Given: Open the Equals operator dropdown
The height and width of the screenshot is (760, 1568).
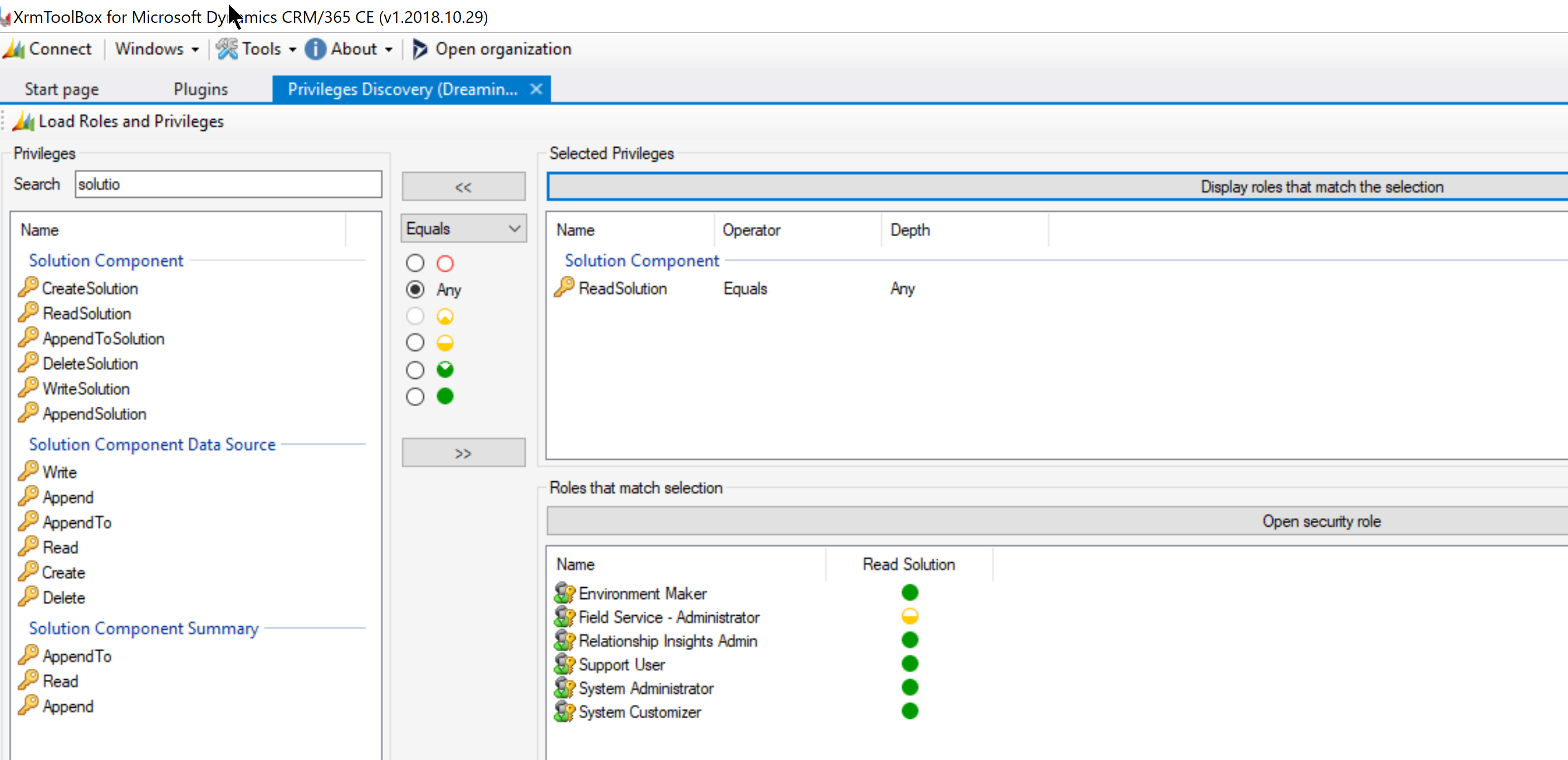Looking at the screenshot, I should coord(463,228).
